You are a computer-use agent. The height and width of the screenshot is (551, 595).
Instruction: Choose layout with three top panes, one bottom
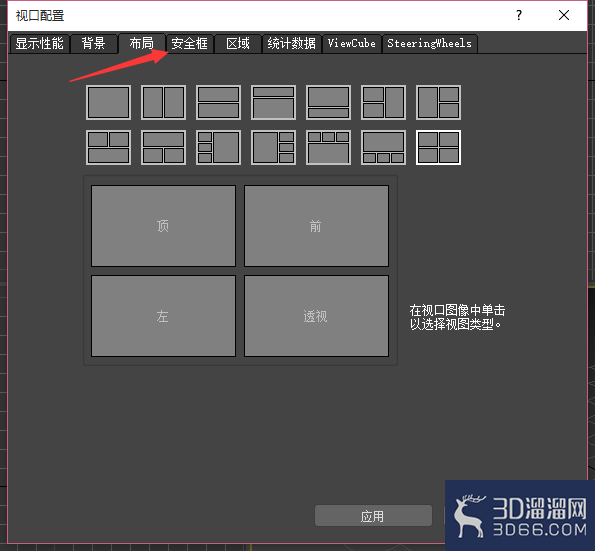(x=329, y=147)
